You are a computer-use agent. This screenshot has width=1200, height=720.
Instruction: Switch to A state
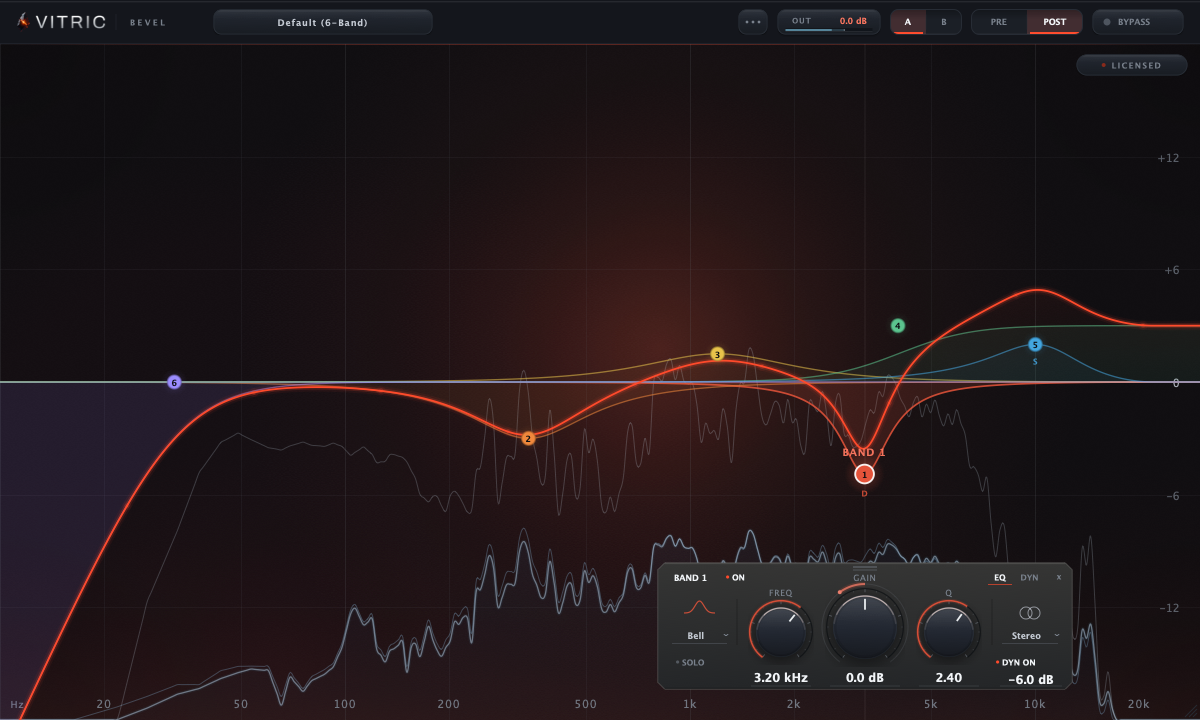click(x=908, y=22)
